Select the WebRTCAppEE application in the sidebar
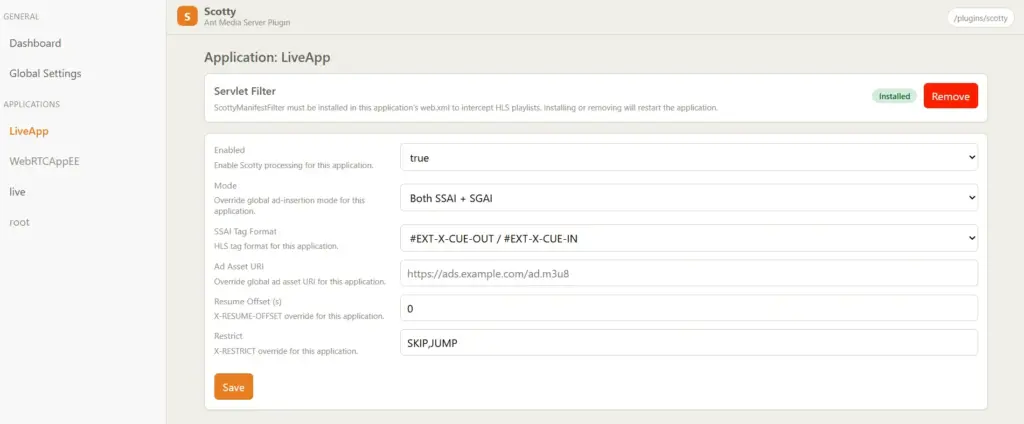Image resolution: width=1024 pixels, height=424 pixels. pyautogui.click(x=44, y=161)
